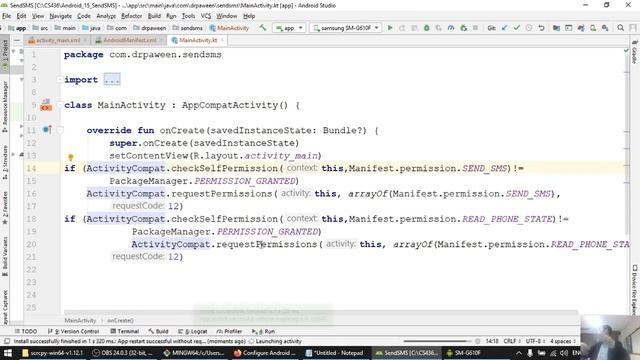Select the MainActivity.kt editor tab
The height and width of the screenshot is (360, 640).
[198, 40]
